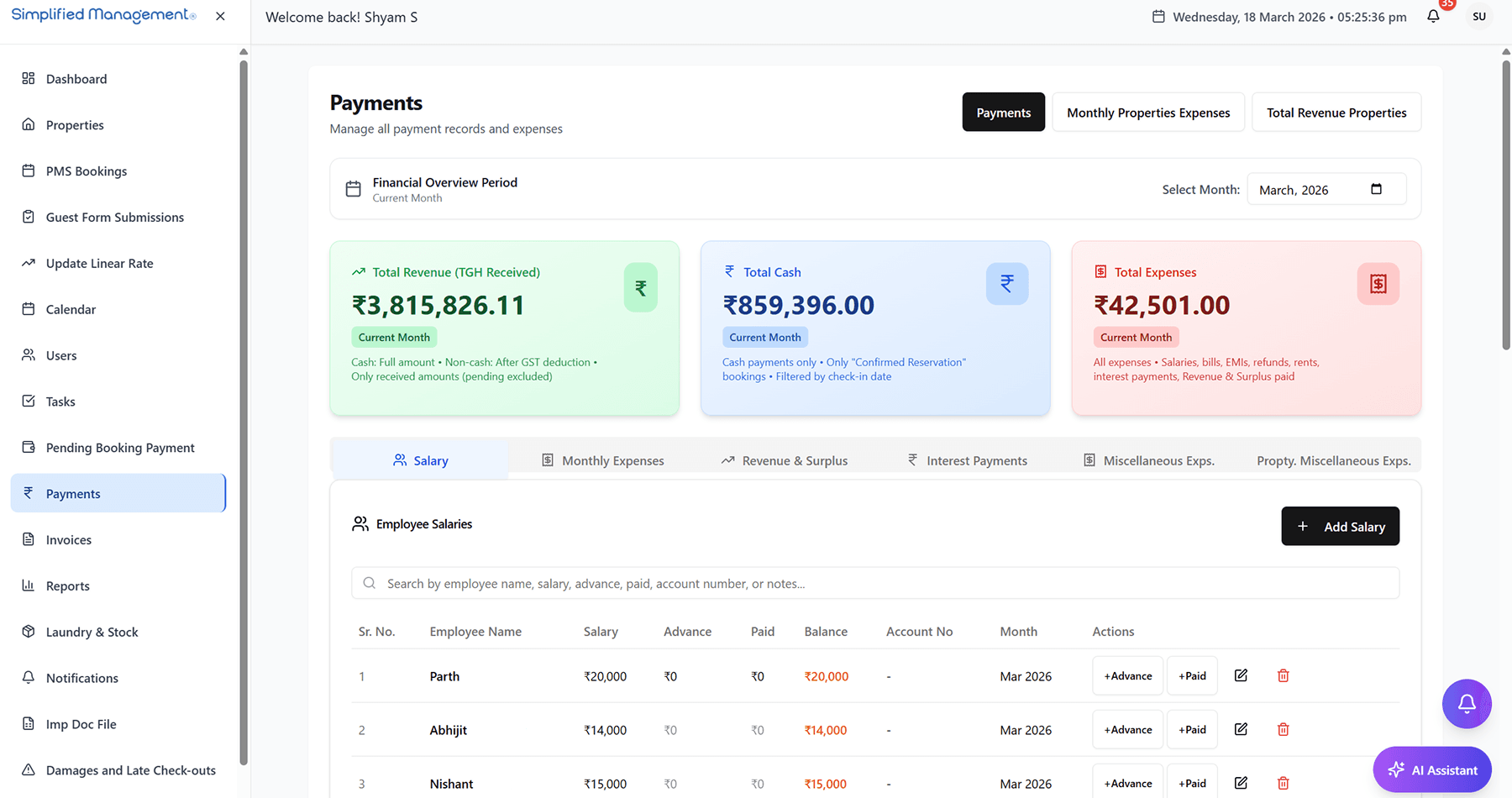Open Guest Form Submissions
The image size is (1512, 798).
click(118, 217)
